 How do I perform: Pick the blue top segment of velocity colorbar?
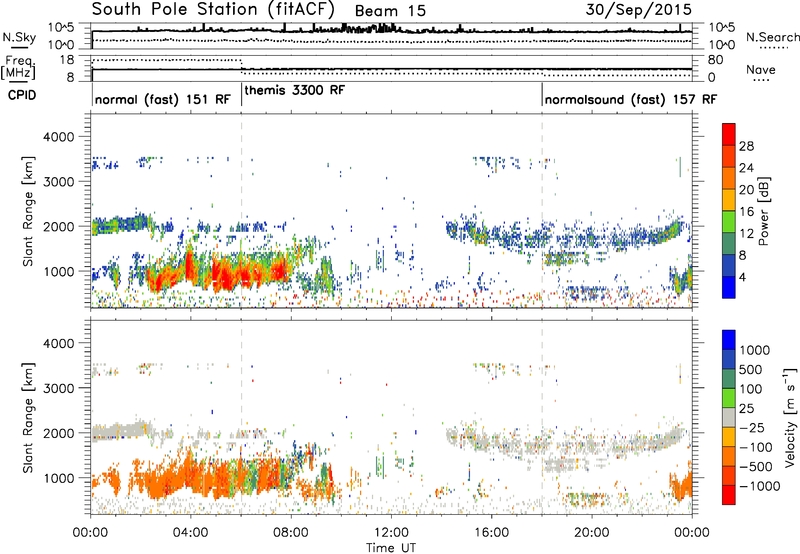pyautogui.click(x=729, y=340)
